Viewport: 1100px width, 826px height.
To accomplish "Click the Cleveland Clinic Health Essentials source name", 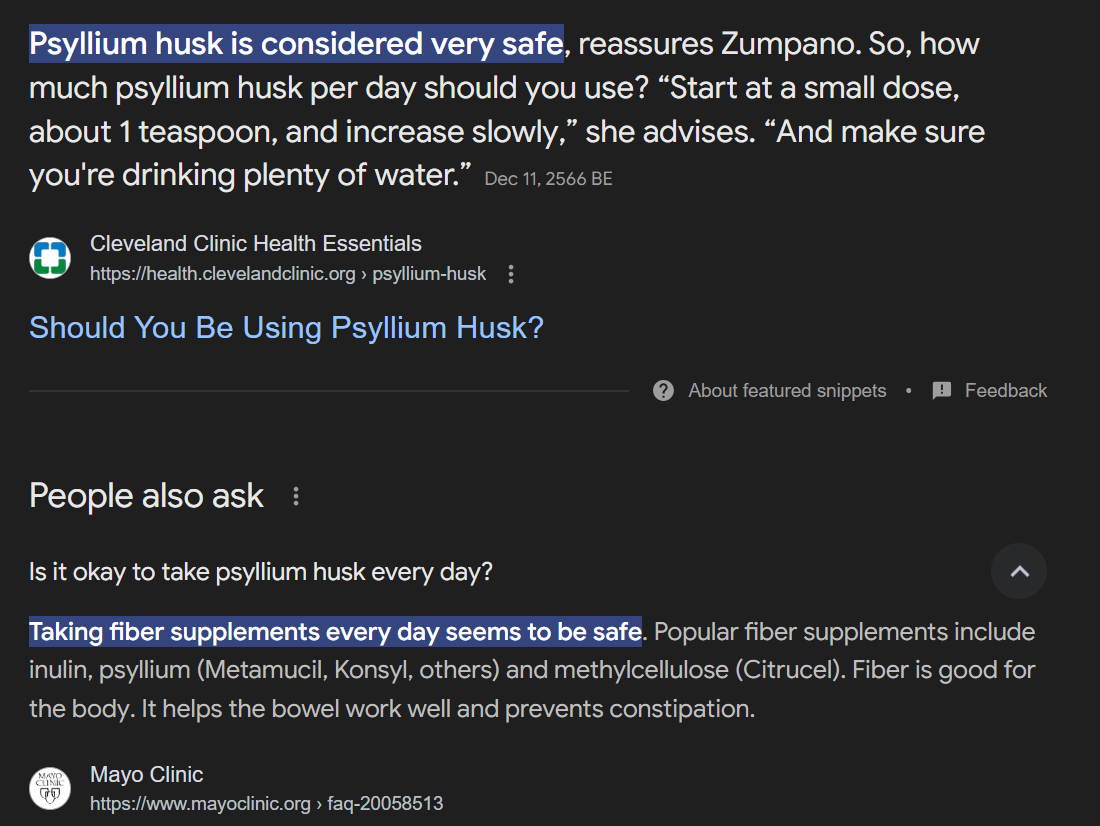I will 255,243.
